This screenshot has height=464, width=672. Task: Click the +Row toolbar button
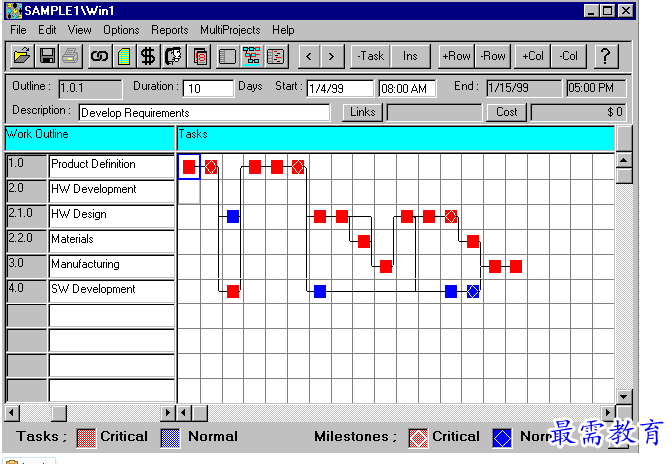click(456, 56)
